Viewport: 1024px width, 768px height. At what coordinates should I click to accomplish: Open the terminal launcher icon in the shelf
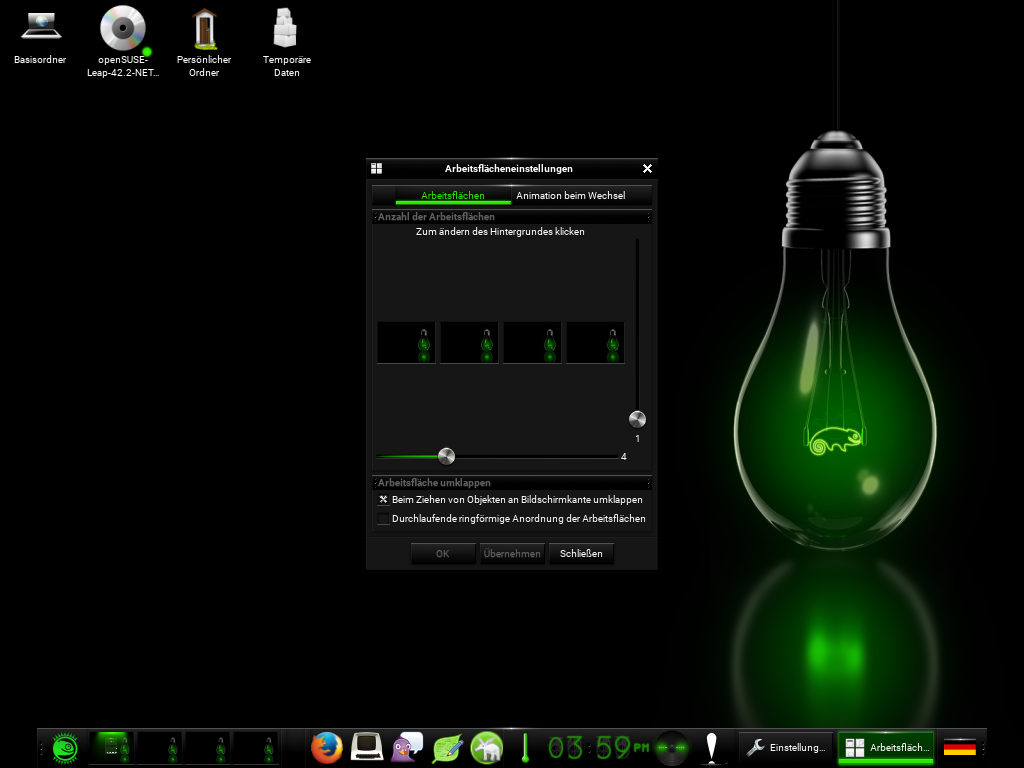(367, 747)
